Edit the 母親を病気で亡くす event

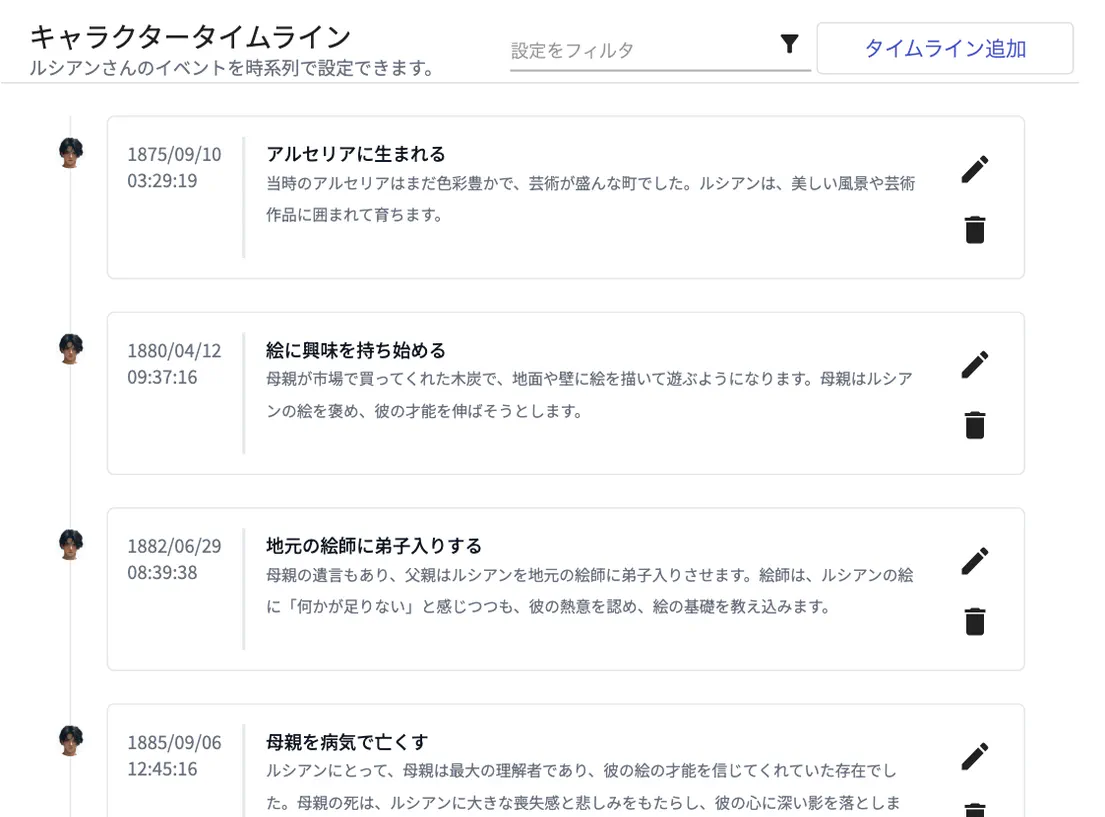(974, 756)
